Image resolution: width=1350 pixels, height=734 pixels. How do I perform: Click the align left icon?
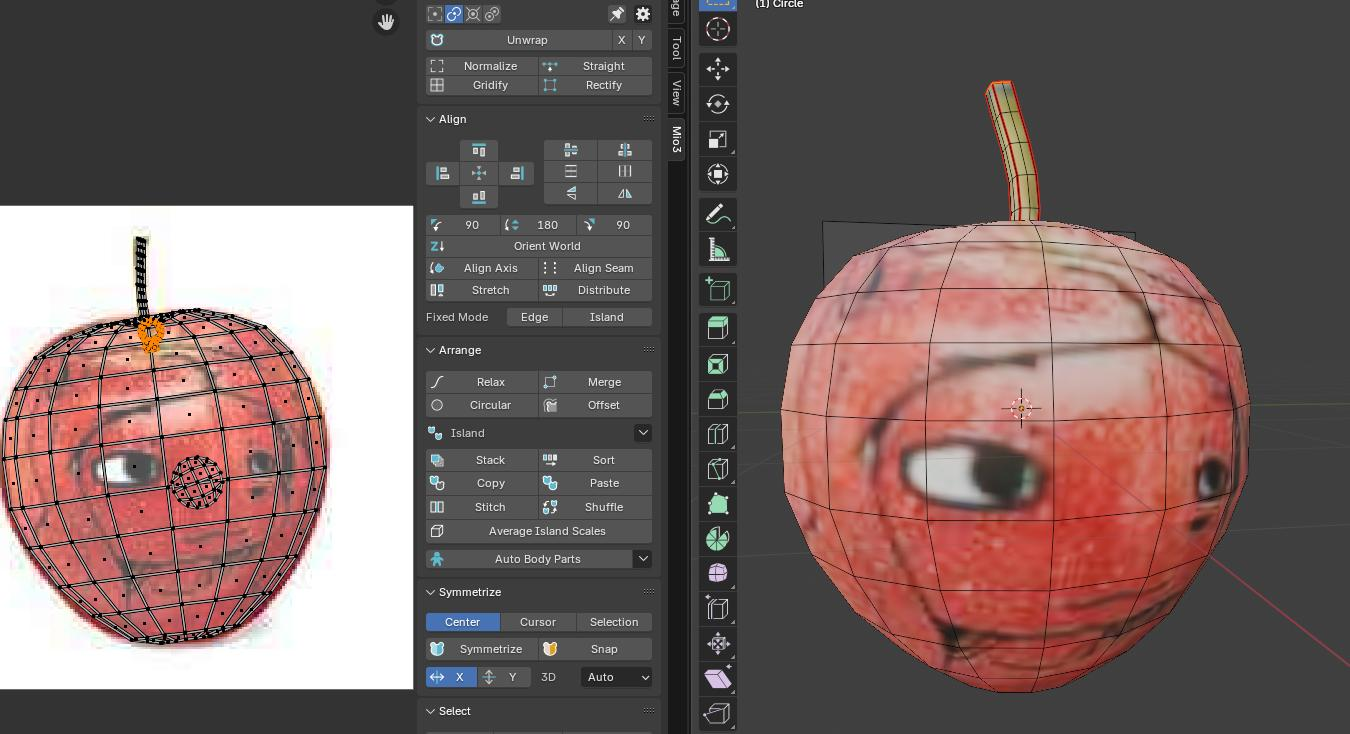point(442,174)
